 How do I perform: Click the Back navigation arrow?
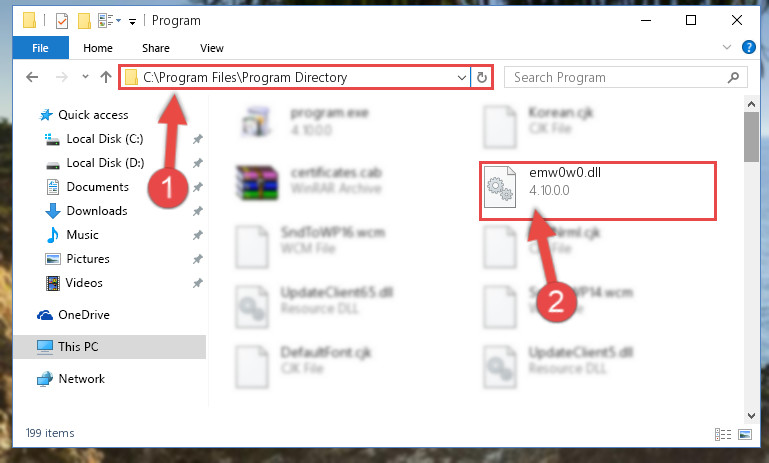[32, 77]
